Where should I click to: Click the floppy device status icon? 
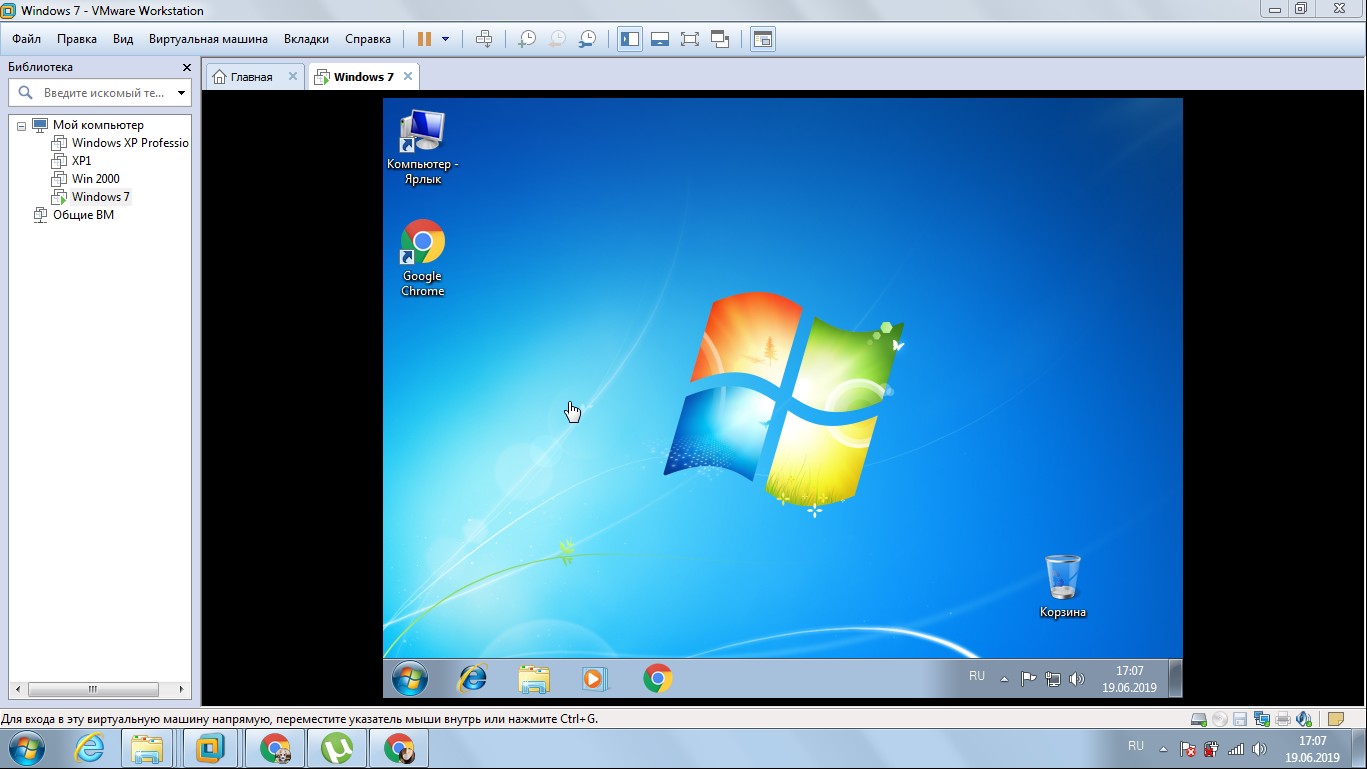pos(1240,719)
